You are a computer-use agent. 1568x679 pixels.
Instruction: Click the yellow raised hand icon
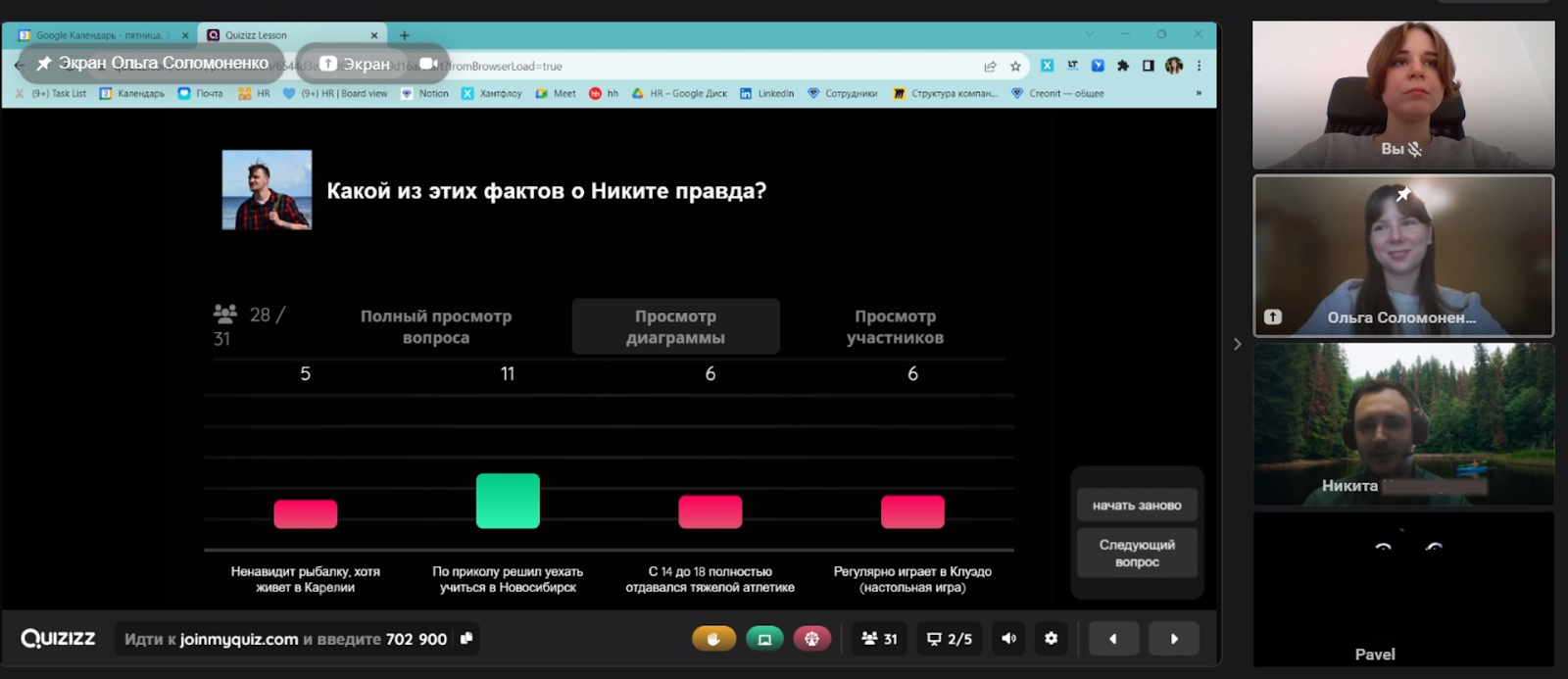(713, 639)
